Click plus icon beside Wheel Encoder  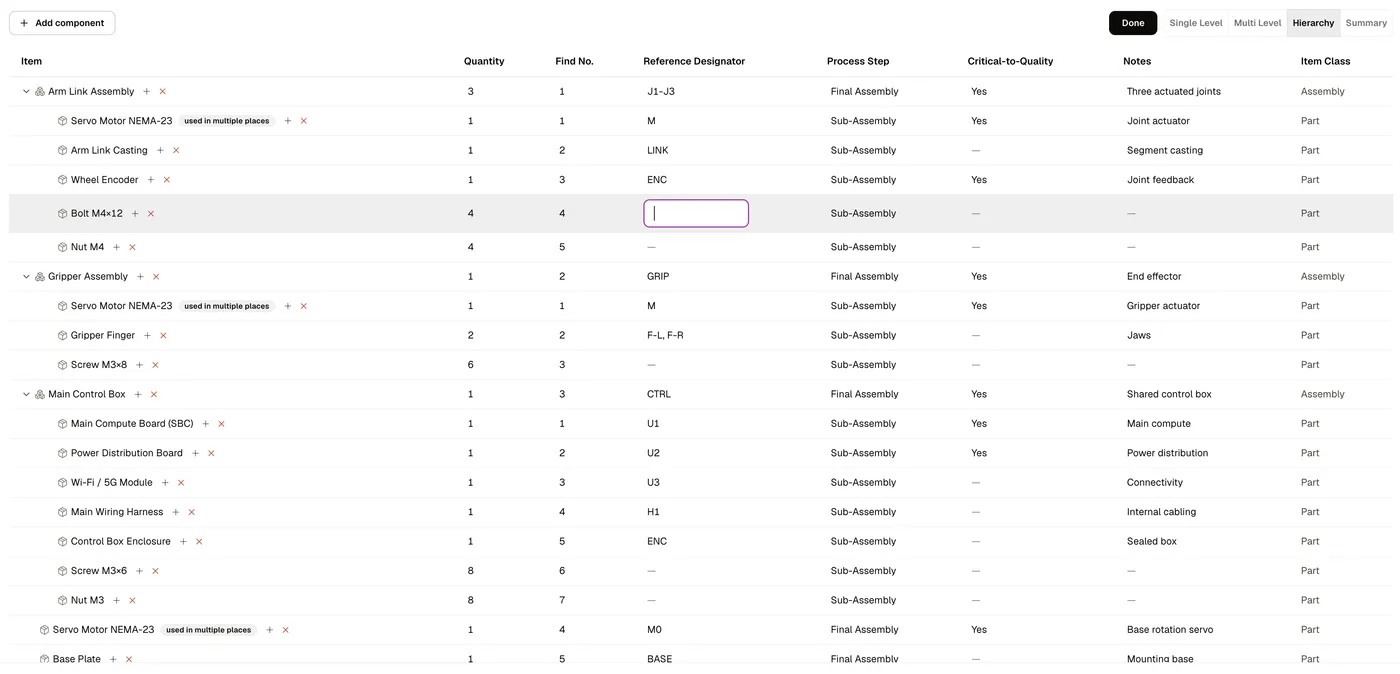click(151, 180)
